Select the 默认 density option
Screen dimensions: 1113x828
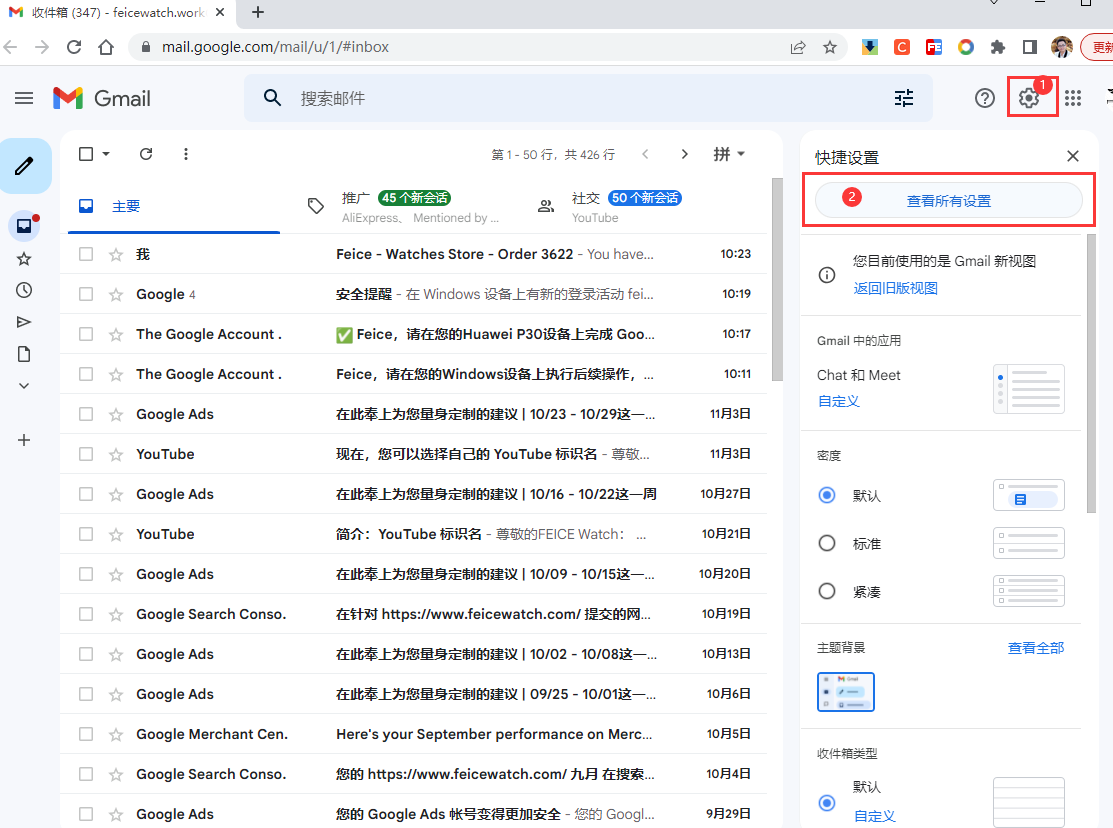coord(827,495)
